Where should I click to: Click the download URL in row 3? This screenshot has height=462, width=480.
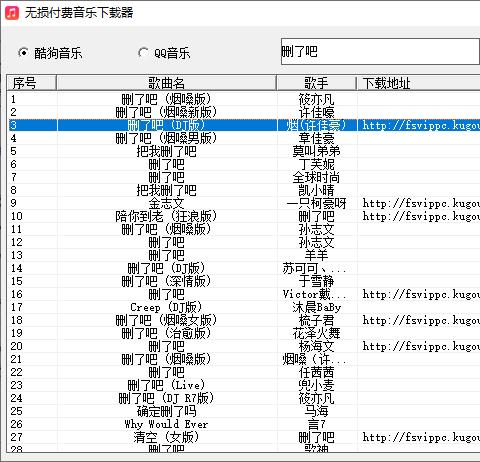[x=421, y=125]
